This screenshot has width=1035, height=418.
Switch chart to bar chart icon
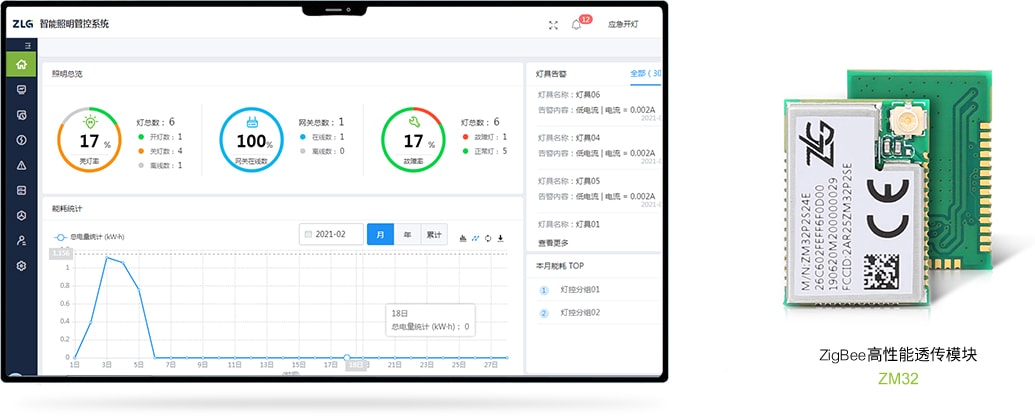[463, 238]
